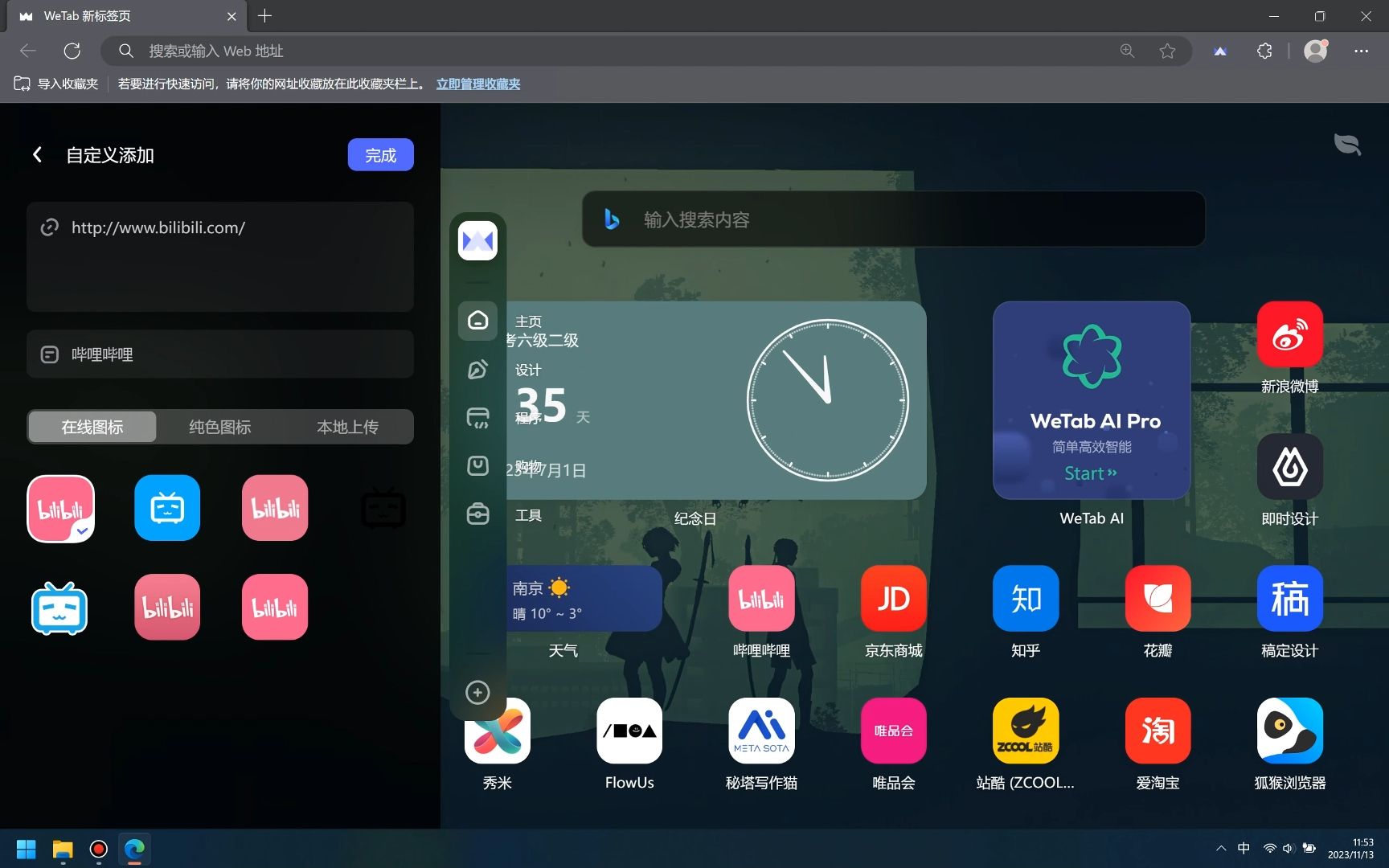Focus the 输入搜索内容 search box
The width and height of the screenshot is (1389, 868).
coord(893,219)
